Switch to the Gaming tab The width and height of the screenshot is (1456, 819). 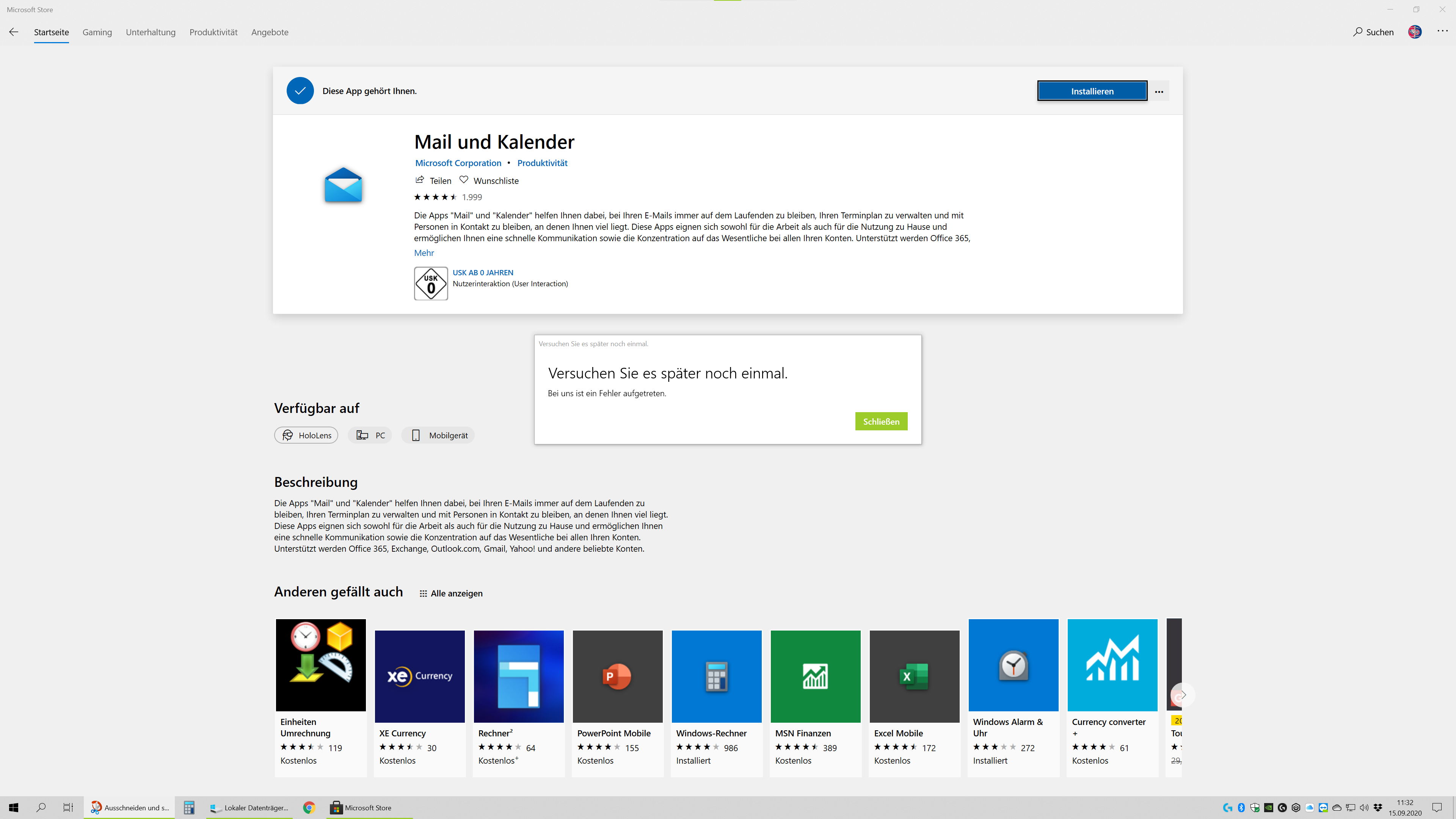click(x=97, y=32)
